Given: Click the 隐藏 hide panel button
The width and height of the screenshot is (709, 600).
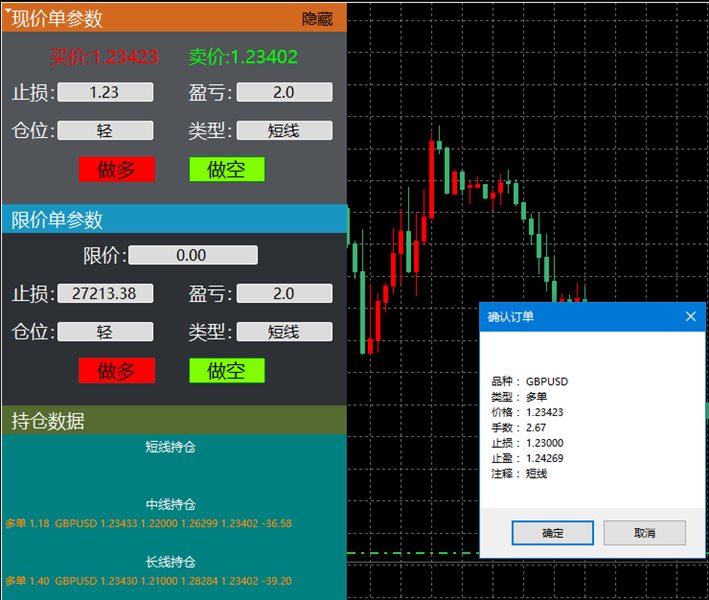Looking at the screenshot, I should [x=317, y=19].
